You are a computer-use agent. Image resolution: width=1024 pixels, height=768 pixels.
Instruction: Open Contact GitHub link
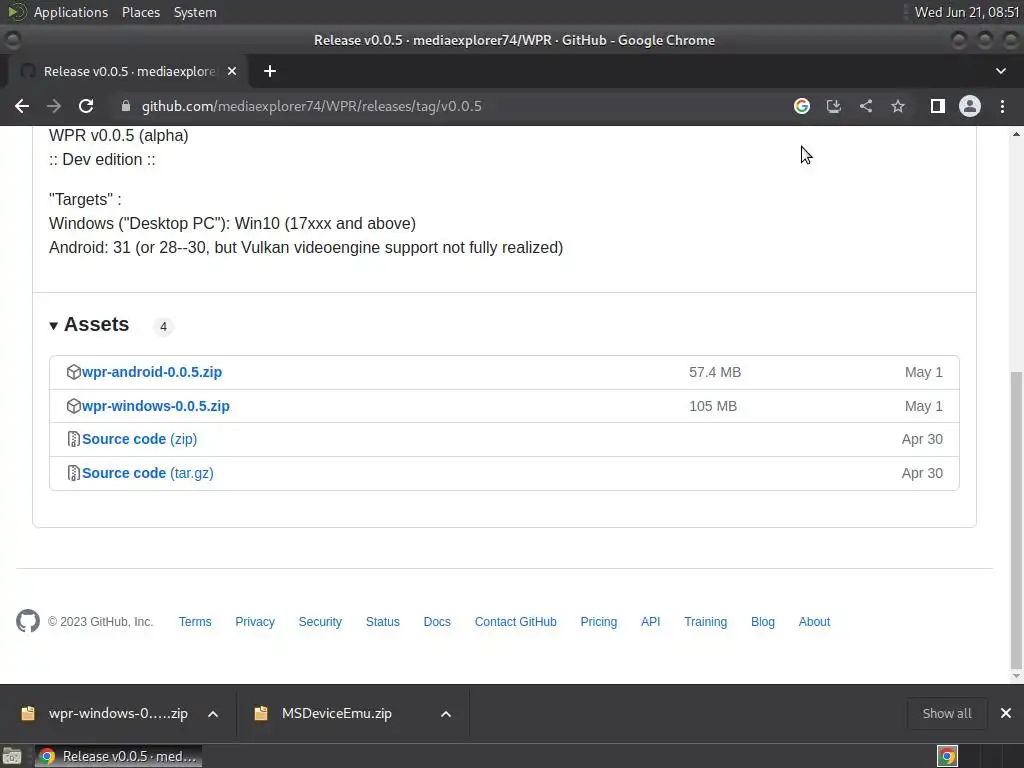click(x=515, y=622)
